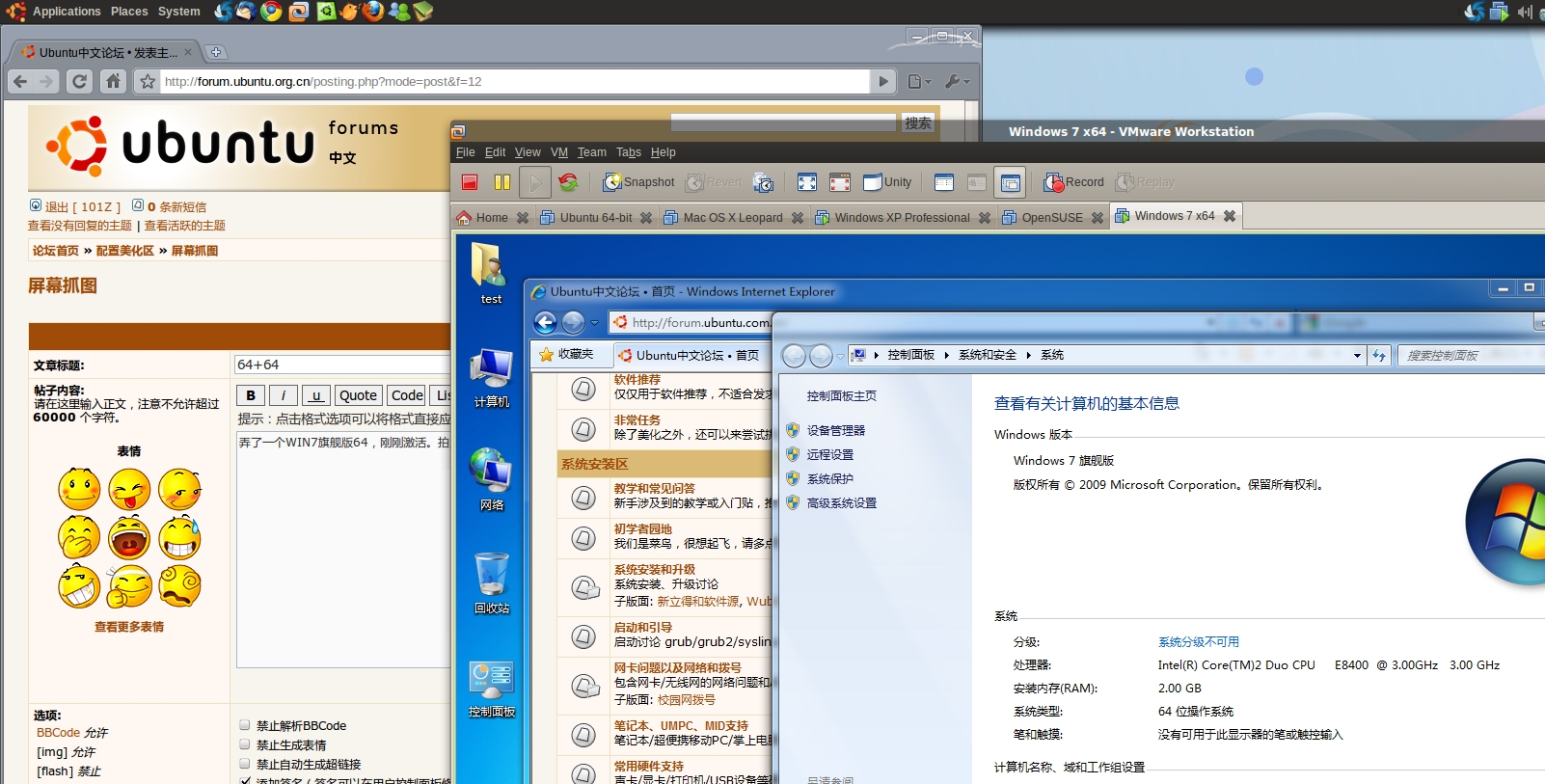Start VMware Record
This screenshot has width=1545, height=784.
pos(1073,182)
